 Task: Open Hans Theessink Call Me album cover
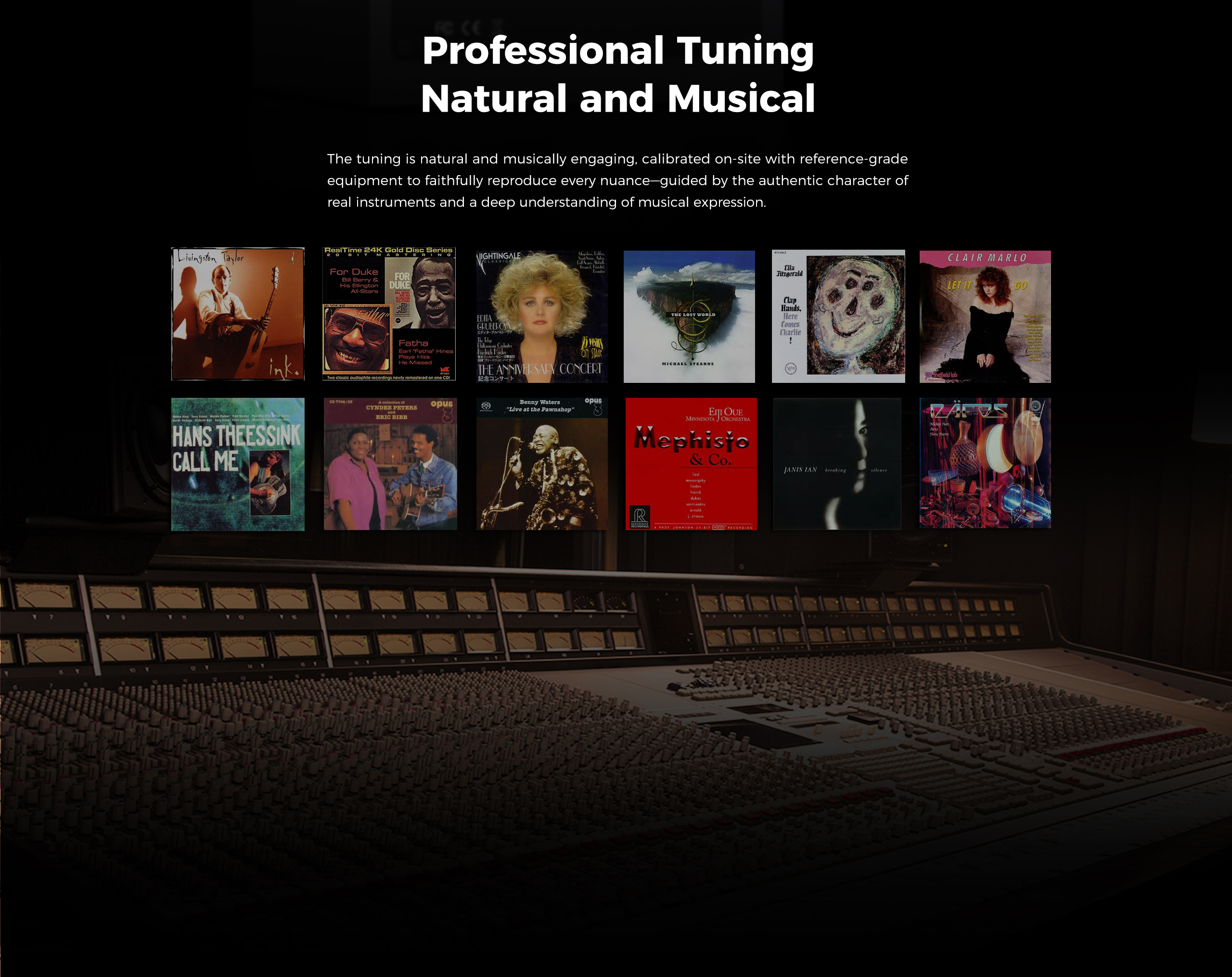click(x=238, y=465)
